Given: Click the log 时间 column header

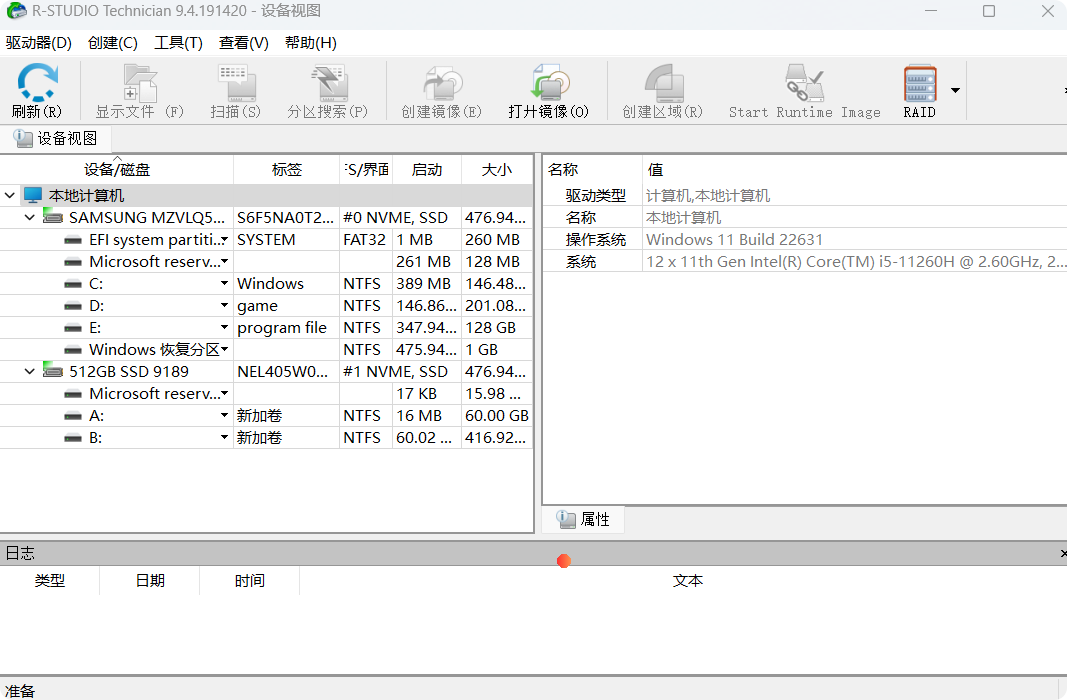Looking at the screenshot, I should pos(250,580).
